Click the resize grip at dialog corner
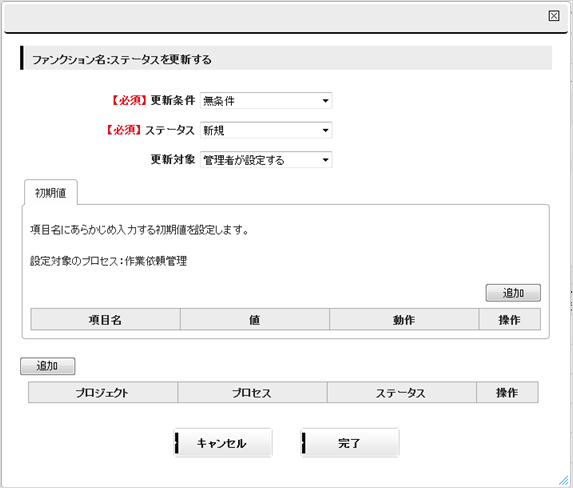Viewport: 573px width, 488px height. click(563, 480)
